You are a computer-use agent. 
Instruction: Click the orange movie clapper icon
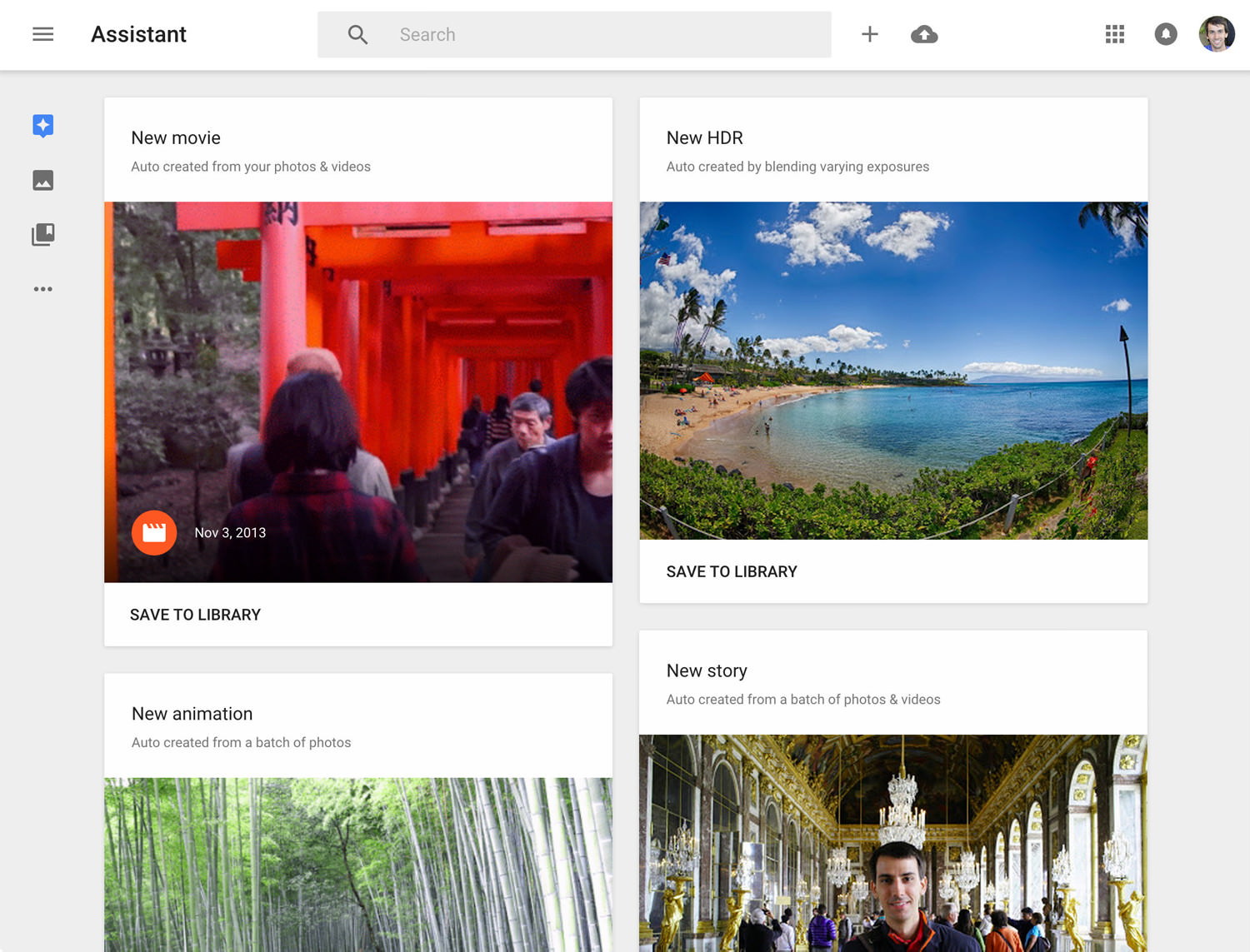pyautogui.click(x=154, y=533)
